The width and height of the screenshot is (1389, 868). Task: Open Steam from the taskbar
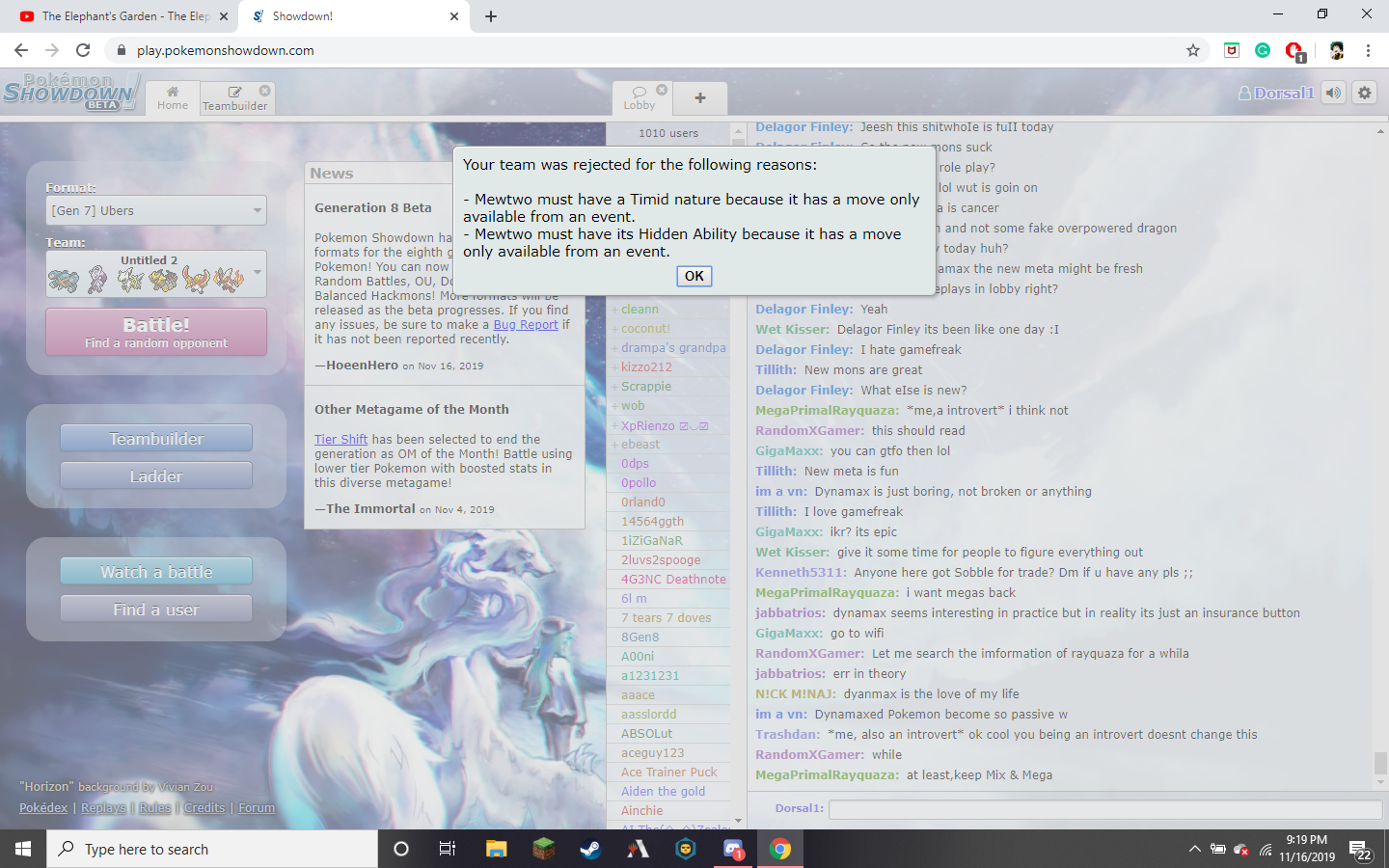coord(589,849)
